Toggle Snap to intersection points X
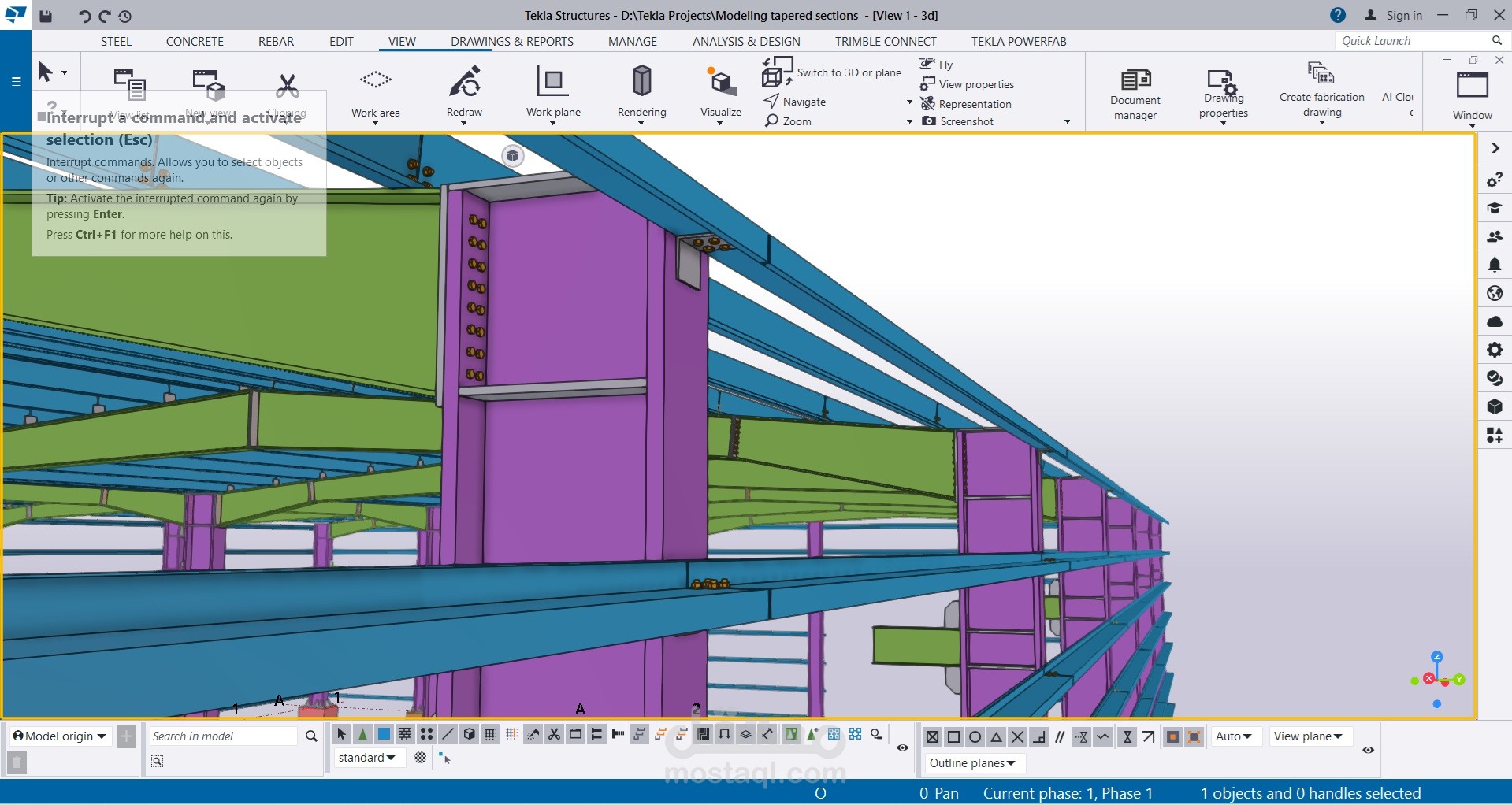This screenshot has width=1512, height=805. pos(1017,737)
